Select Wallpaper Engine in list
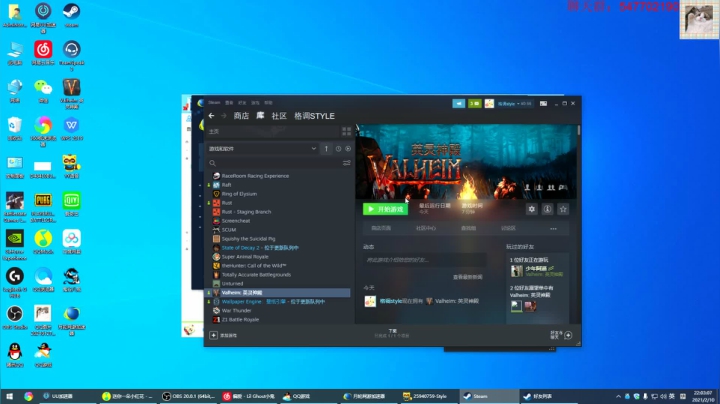This screenshot has height=404, width=720. pyautogui.click(x=273, y=302)
